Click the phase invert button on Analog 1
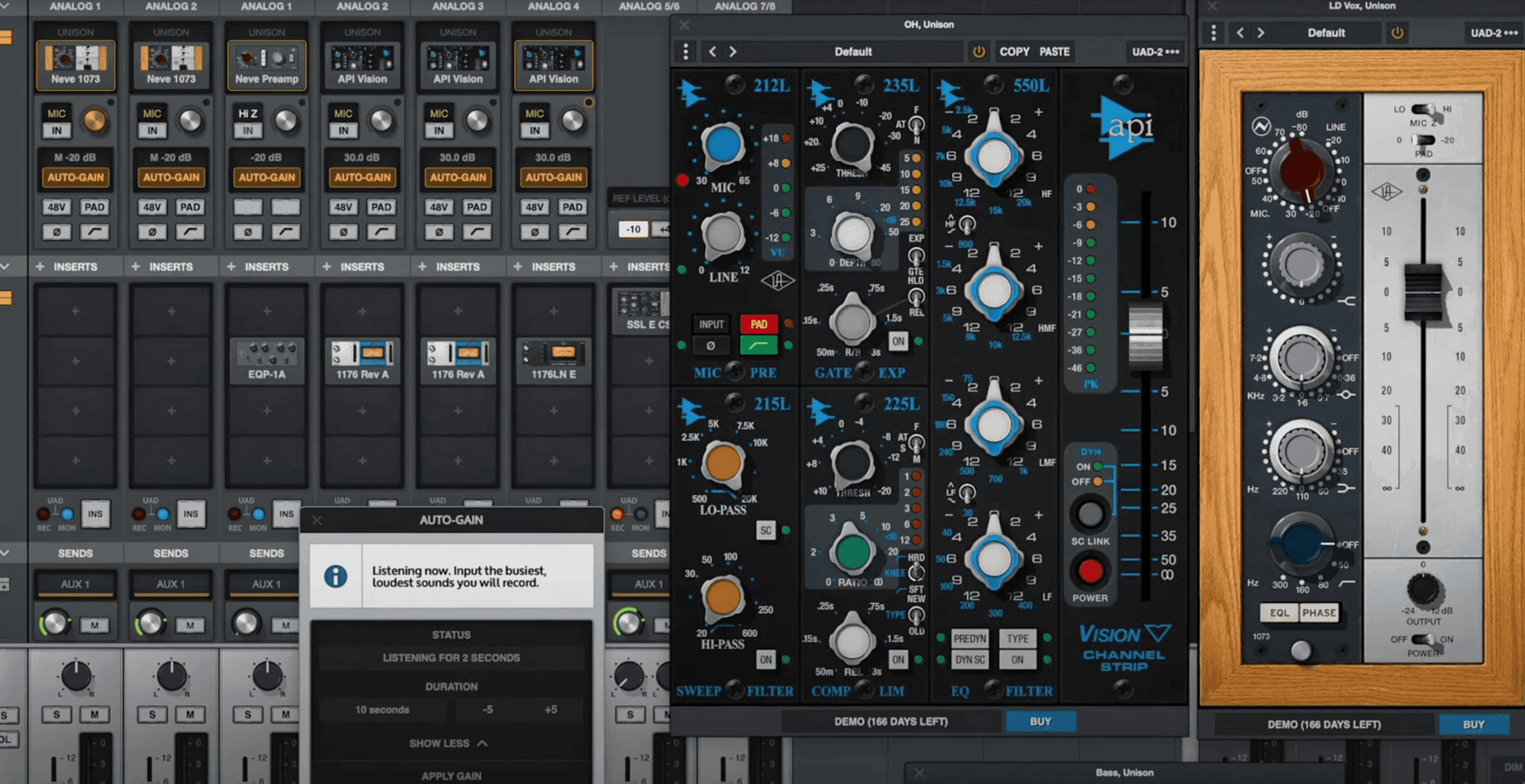Screen dimensions: 1525x784 [56, 232]
